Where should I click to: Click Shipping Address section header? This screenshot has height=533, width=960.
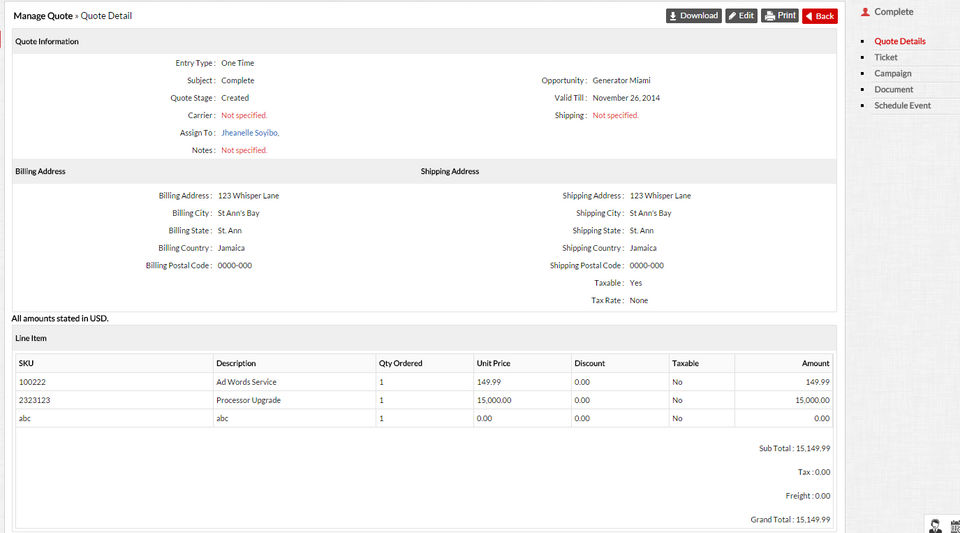tap(449, 171)
